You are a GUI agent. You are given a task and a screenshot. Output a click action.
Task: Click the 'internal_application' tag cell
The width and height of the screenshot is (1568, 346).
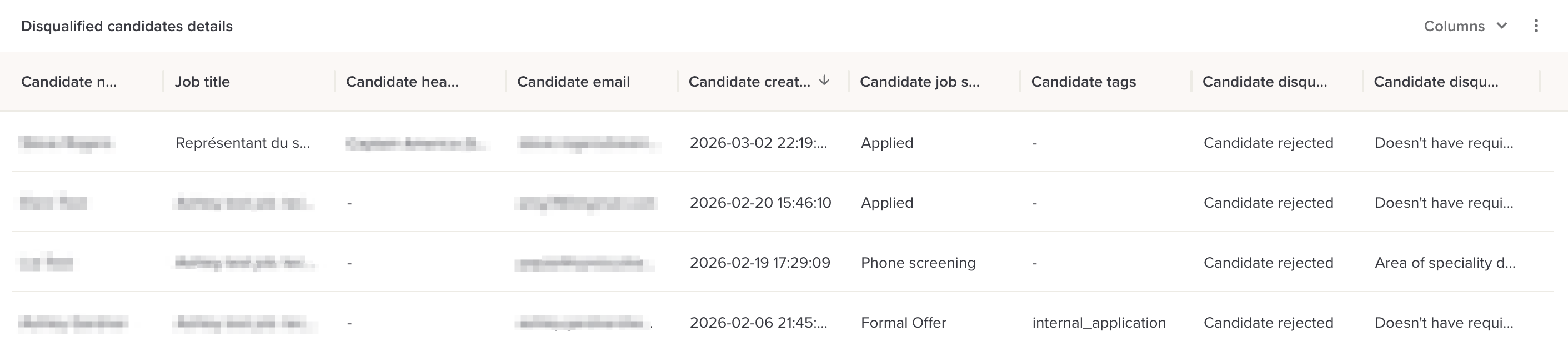click(x=1099, y=323)
